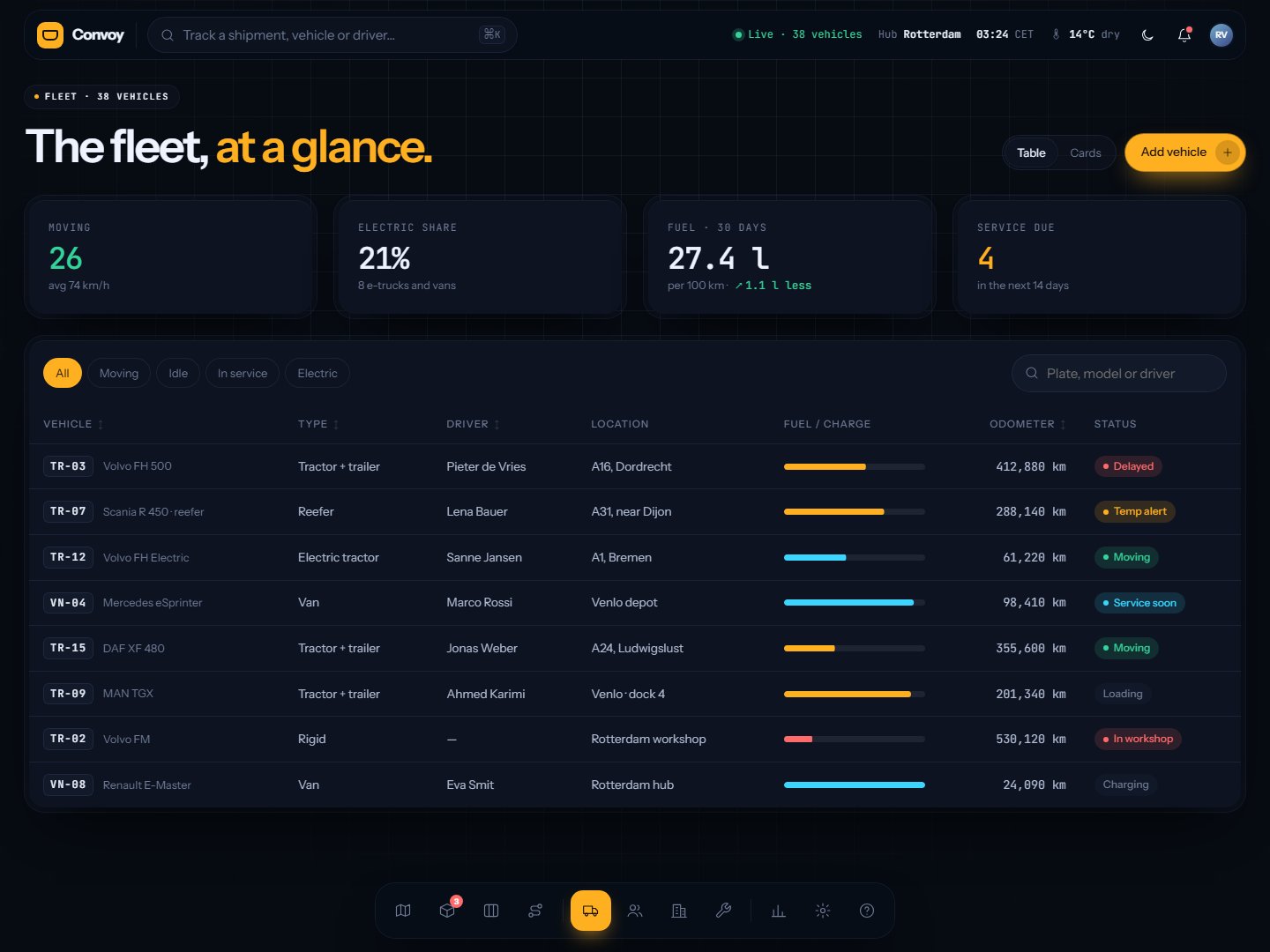Filter vehicles by Idle
This screenshot has height=952, width=1270.
click(x=178, y=374)
